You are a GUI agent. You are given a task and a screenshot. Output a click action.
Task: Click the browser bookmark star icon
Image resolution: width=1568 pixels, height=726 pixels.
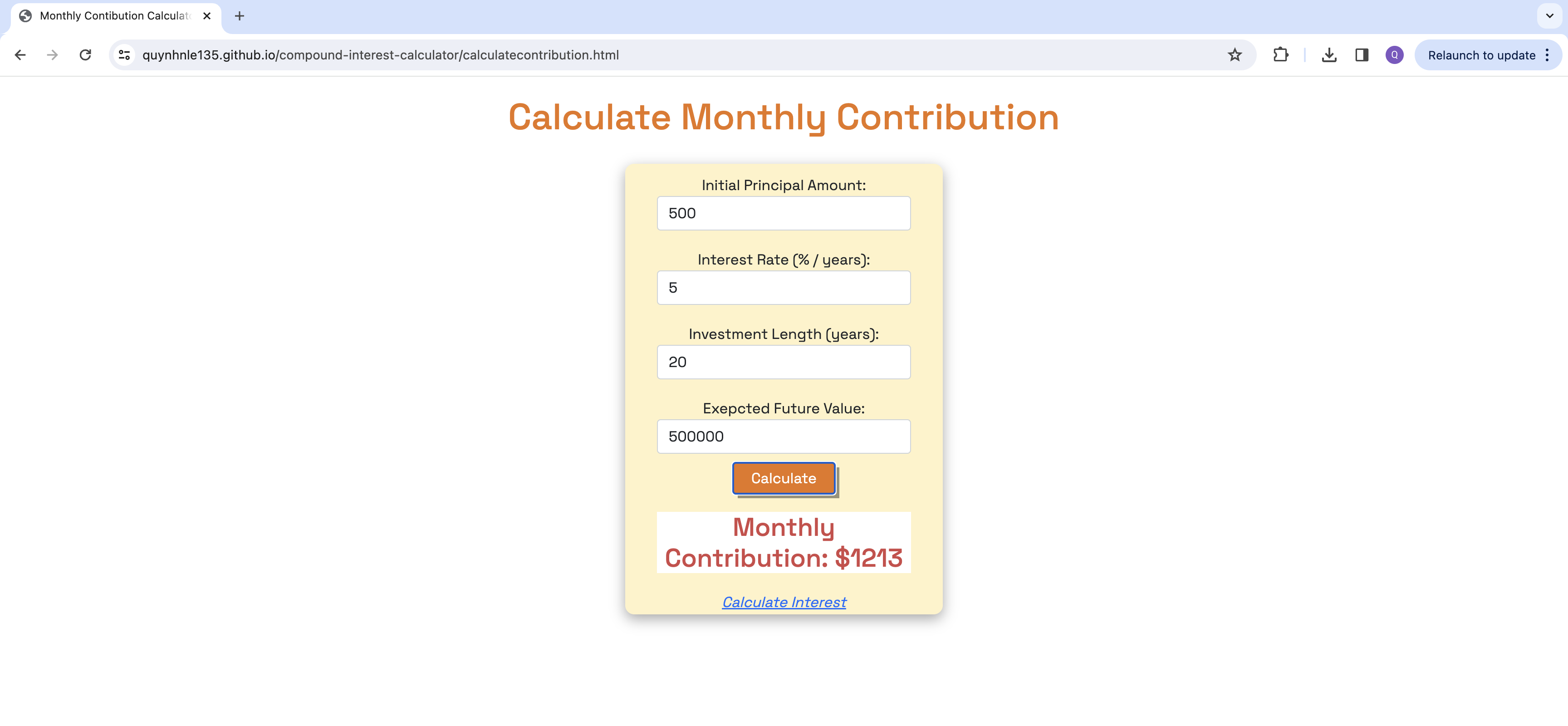[x=1235, y=55]
